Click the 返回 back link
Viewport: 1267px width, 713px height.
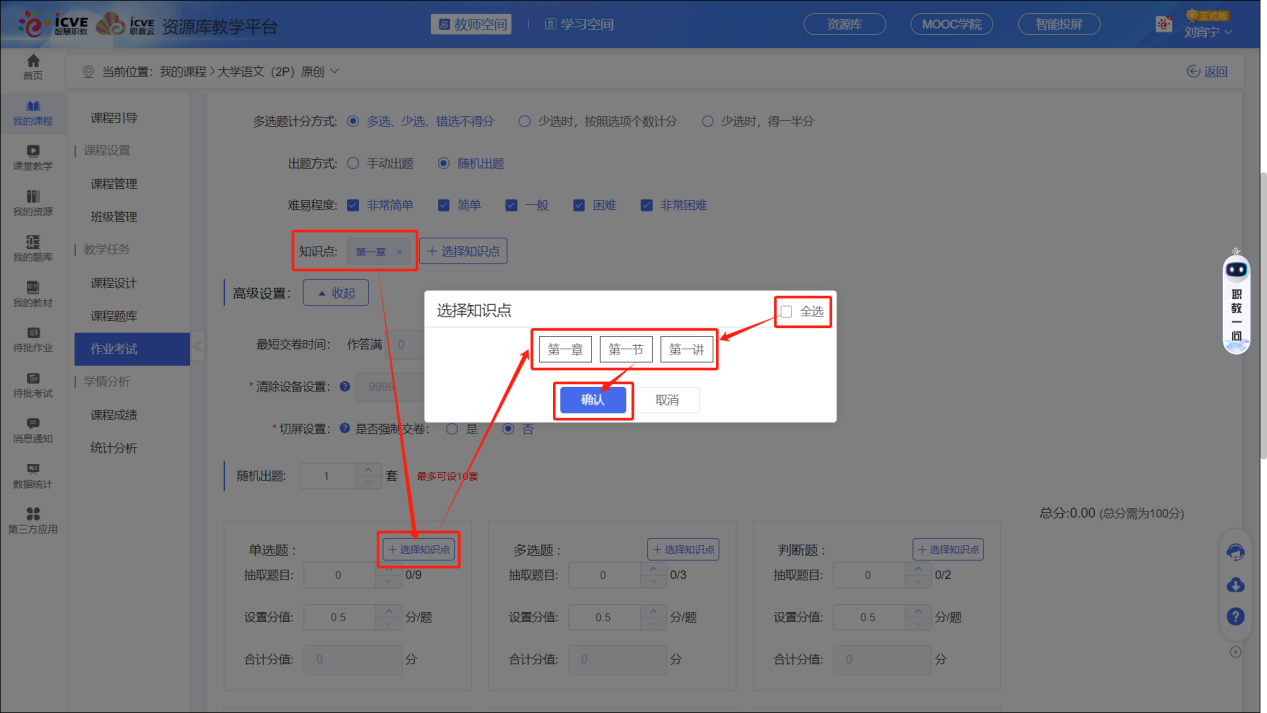[1207, 71]
